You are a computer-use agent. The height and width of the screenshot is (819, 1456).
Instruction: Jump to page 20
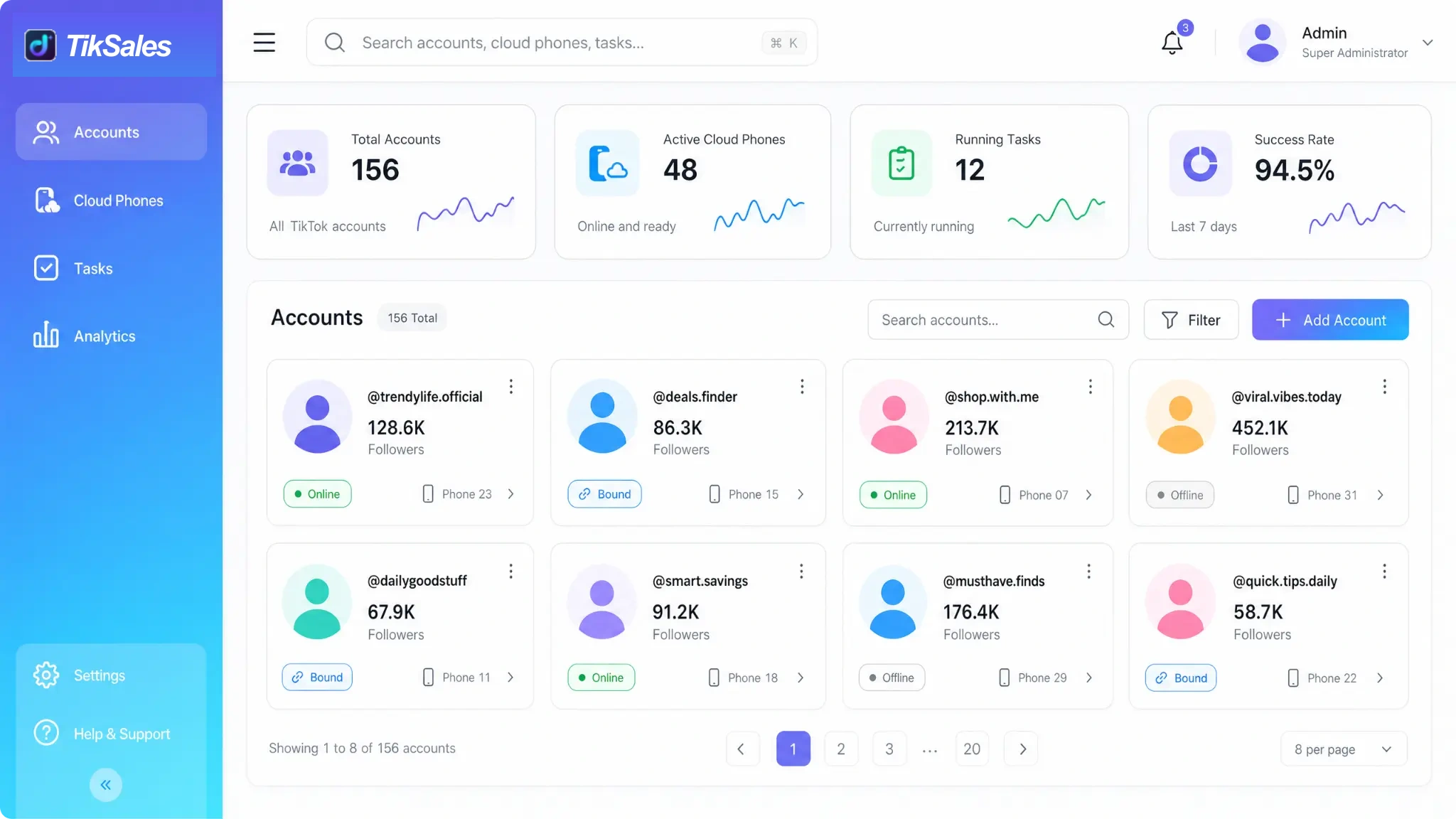pos(972,749)
